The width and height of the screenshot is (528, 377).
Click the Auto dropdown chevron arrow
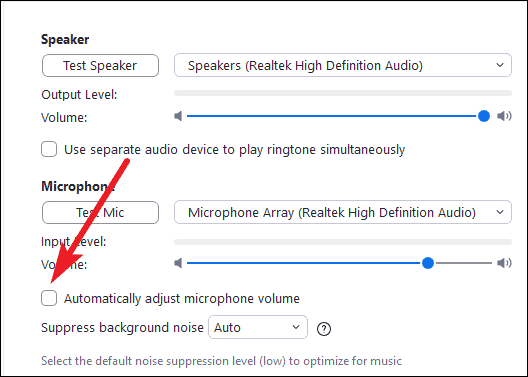[x=296, y=327]
